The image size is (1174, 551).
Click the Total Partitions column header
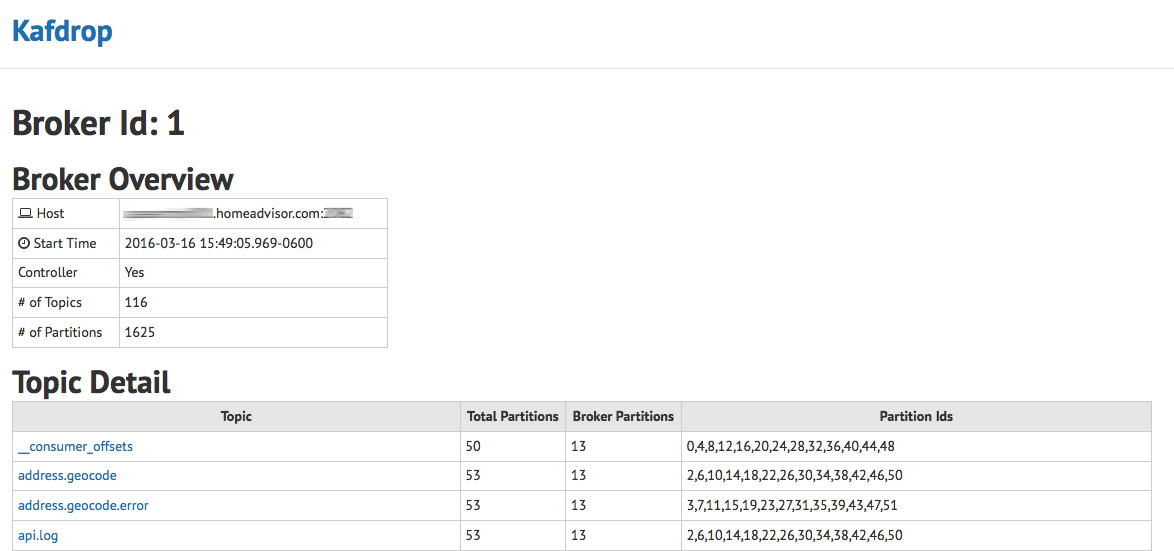click(512, 416)
